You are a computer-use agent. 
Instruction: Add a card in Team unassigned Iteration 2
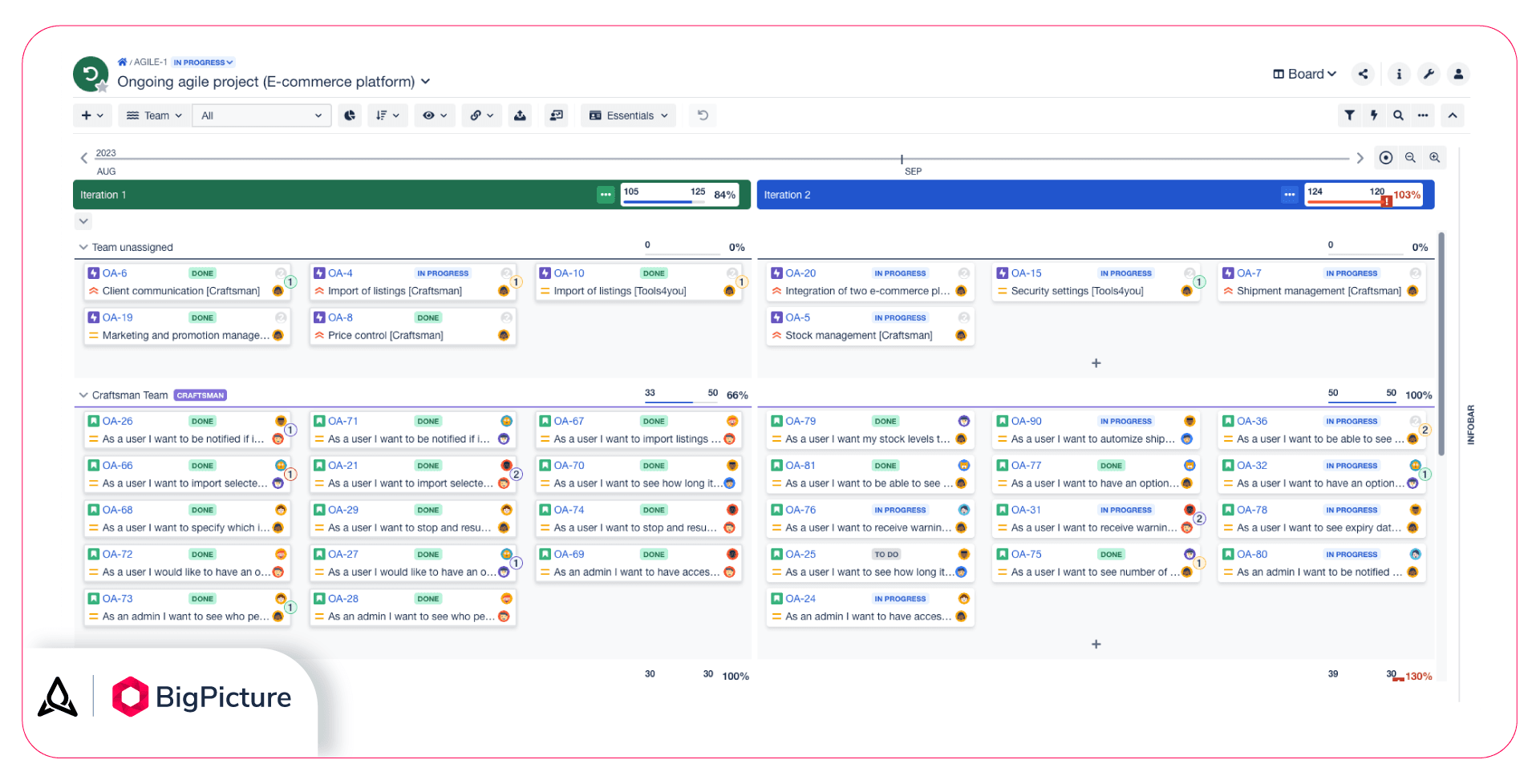(1096, 363)
